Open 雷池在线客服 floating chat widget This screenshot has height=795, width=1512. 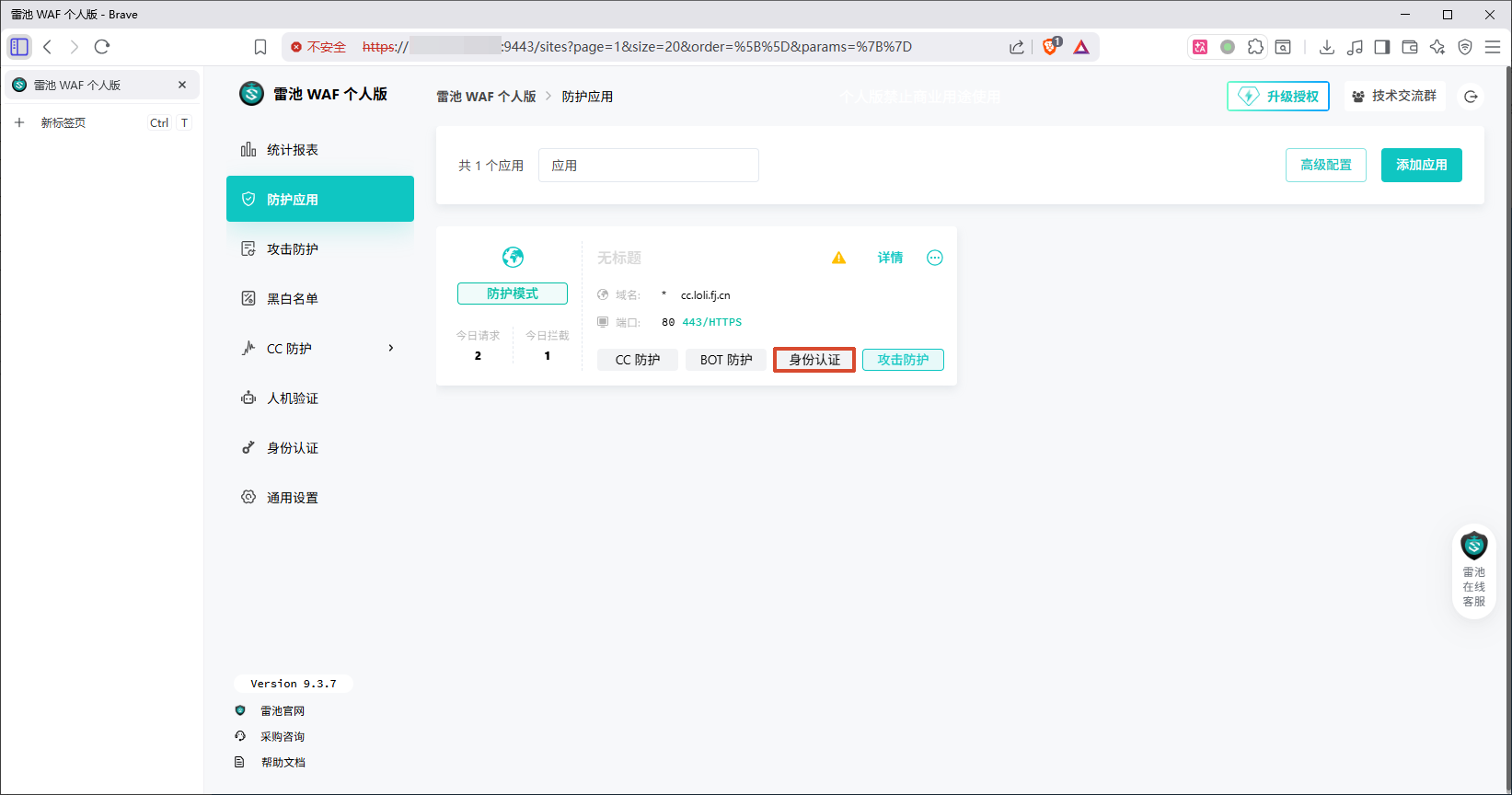pos(1474,570)
